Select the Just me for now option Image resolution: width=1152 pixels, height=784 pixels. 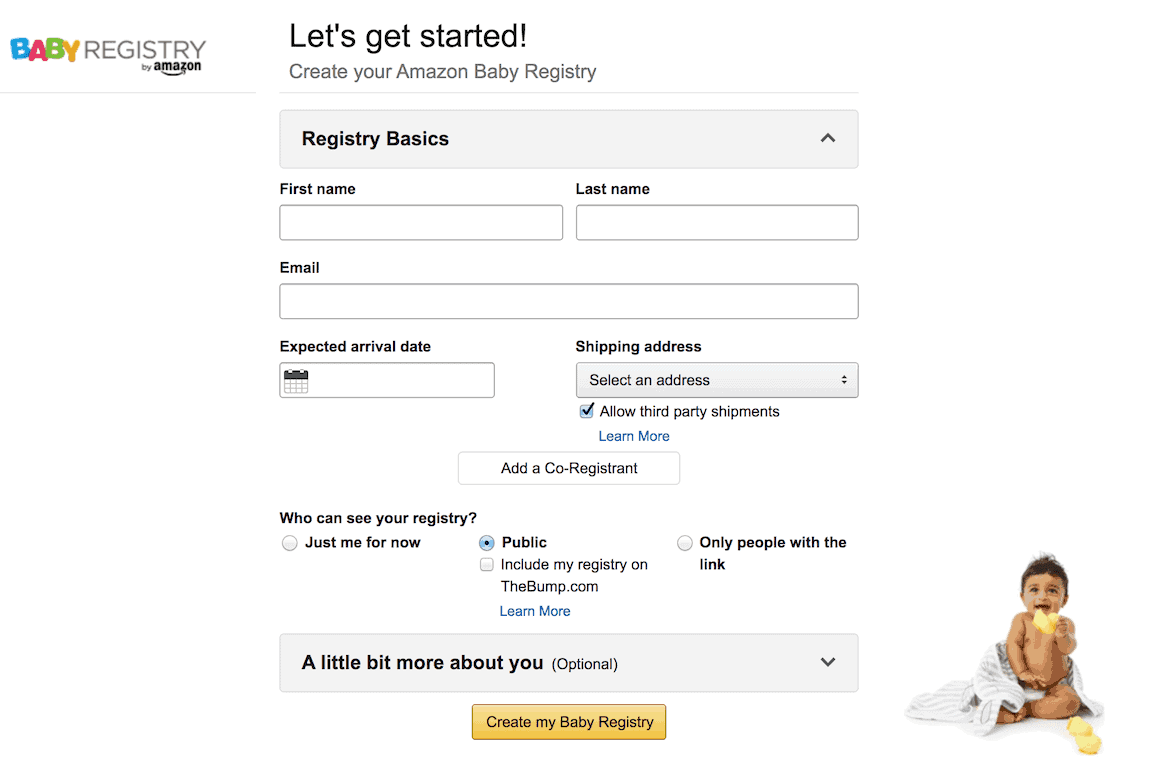pos(289,543)
